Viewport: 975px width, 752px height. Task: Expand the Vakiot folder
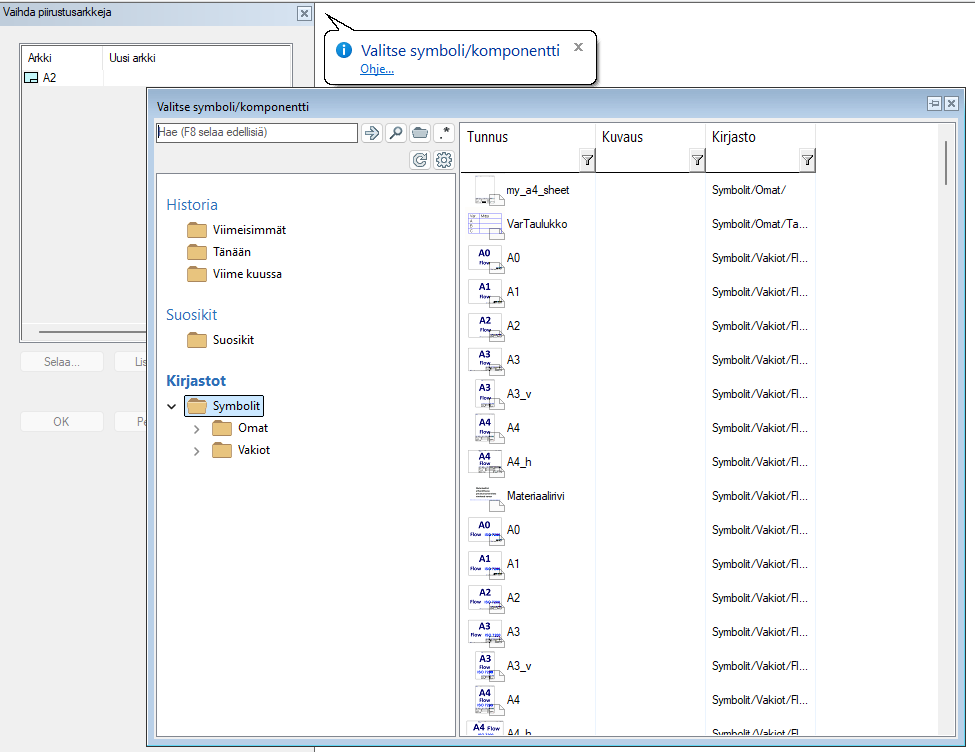tap(197, 451)
